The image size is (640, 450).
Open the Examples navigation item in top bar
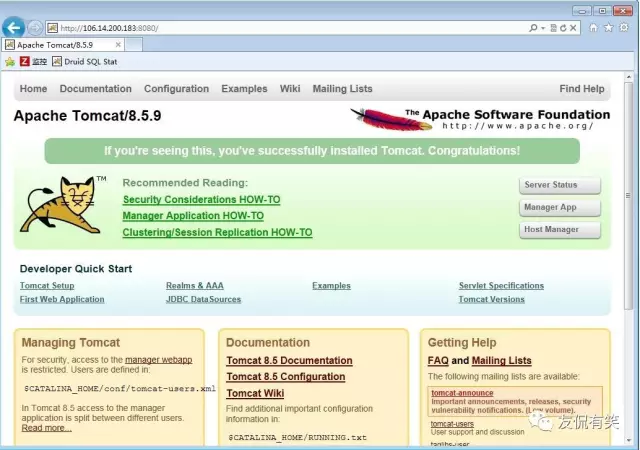click(244, 89)
